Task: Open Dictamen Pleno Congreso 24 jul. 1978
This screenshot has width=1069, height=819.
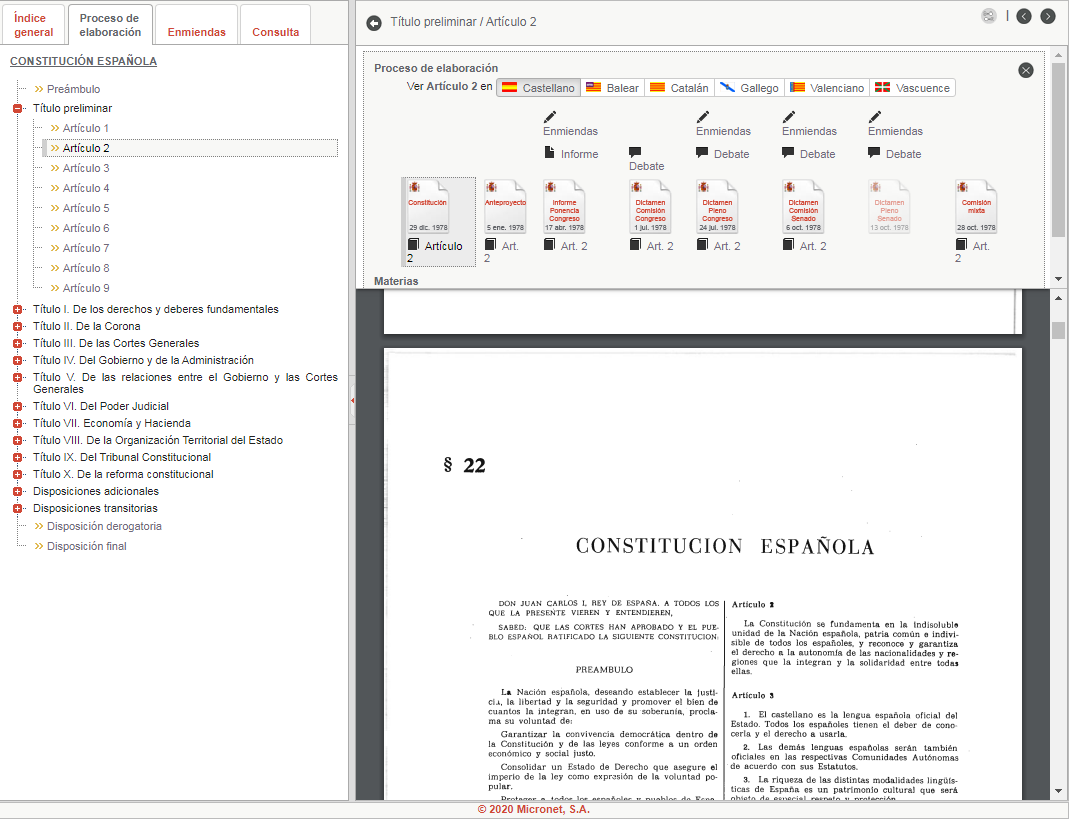Action: pyautogui.click(x=717, y=207)
